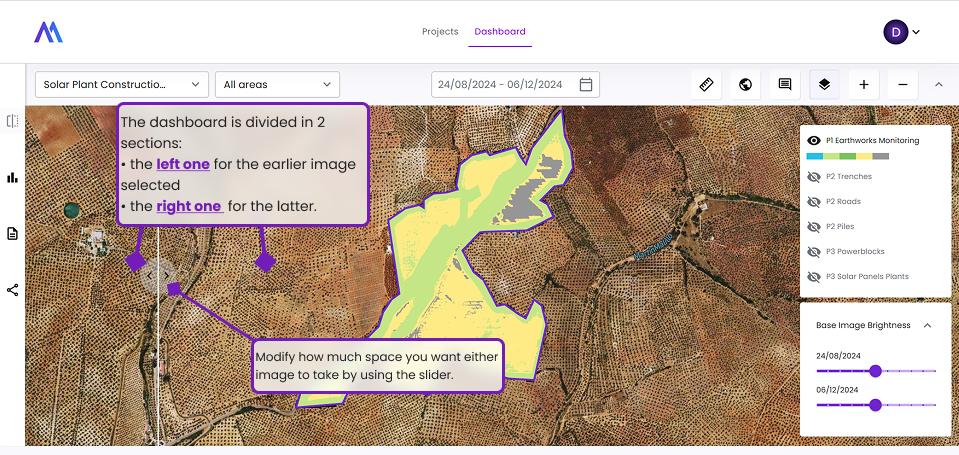Screen dimensions: 959x455
Task: Click the blue legend color swatch
Action: coord(815,157)
